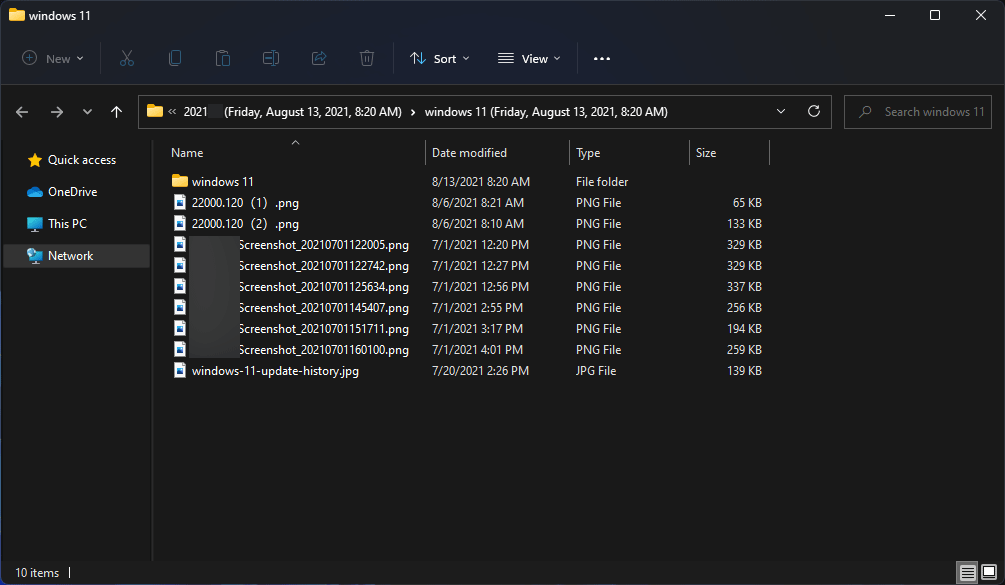Click the 65 KB size value
Image resolution: width=1005 pixels, height=585 pixels.
click(747, 202)
